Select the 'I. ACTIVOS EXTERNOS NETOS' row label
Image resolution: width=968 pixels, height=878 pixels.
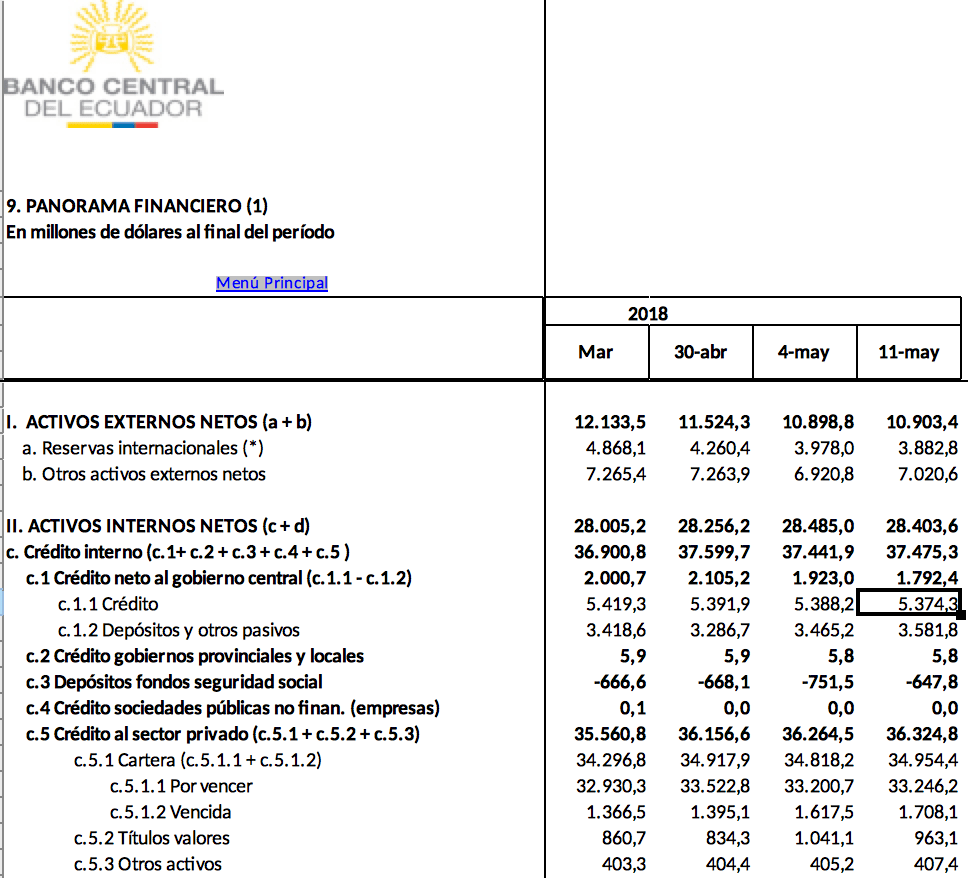pyautogui.click(x=159, y=422)
